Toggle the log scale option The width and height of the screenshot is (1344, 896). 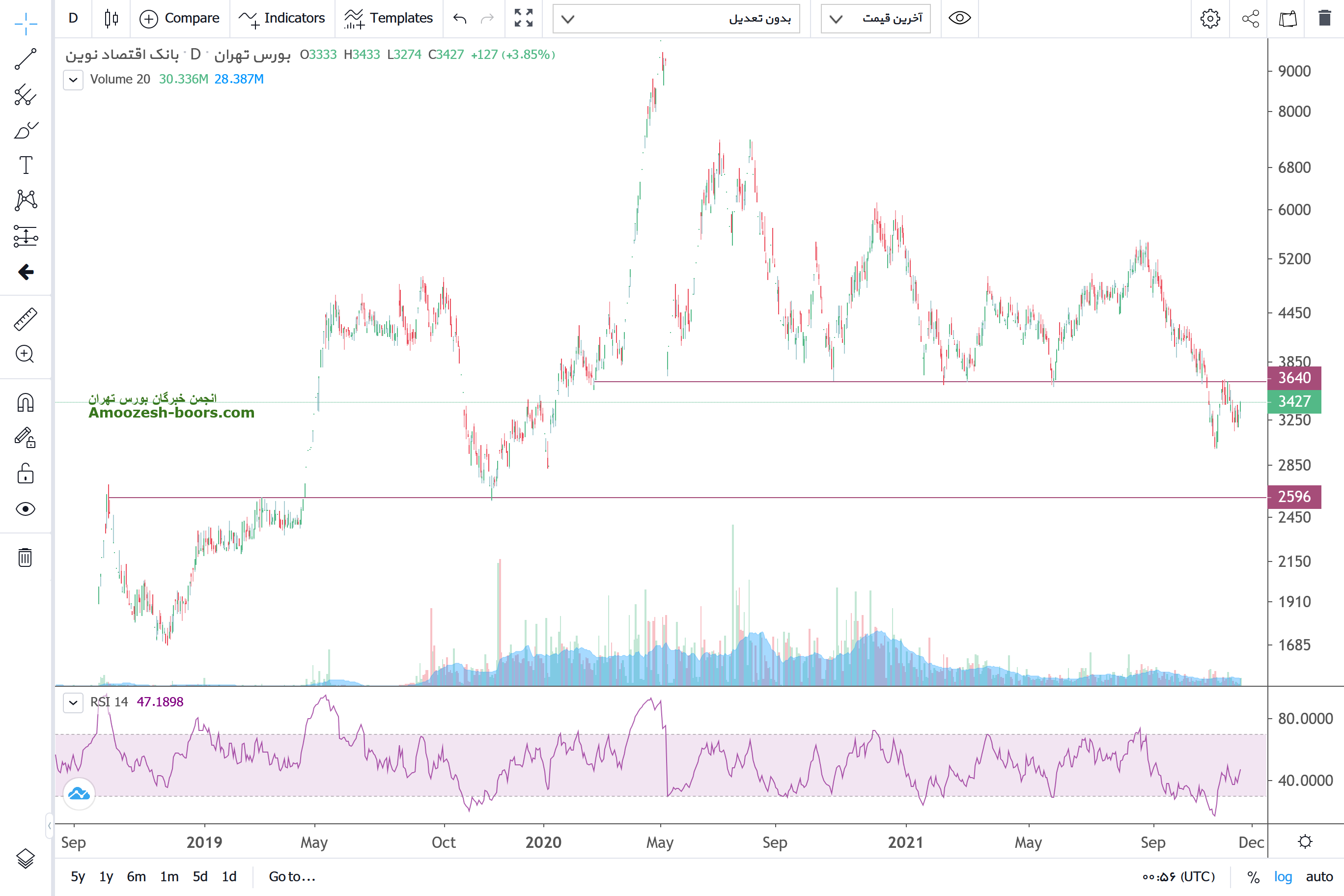tap(1283, 876)
